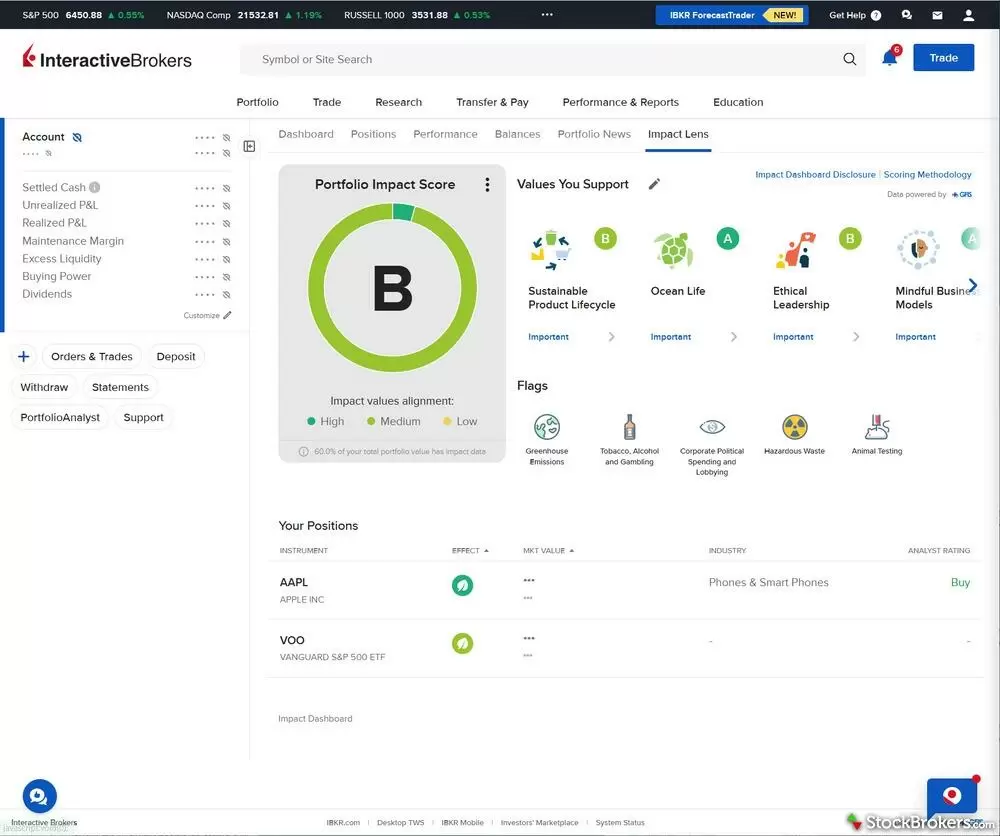Click the VOO effect leaf icon
The image size is (1000, 836).
(462, 643)
